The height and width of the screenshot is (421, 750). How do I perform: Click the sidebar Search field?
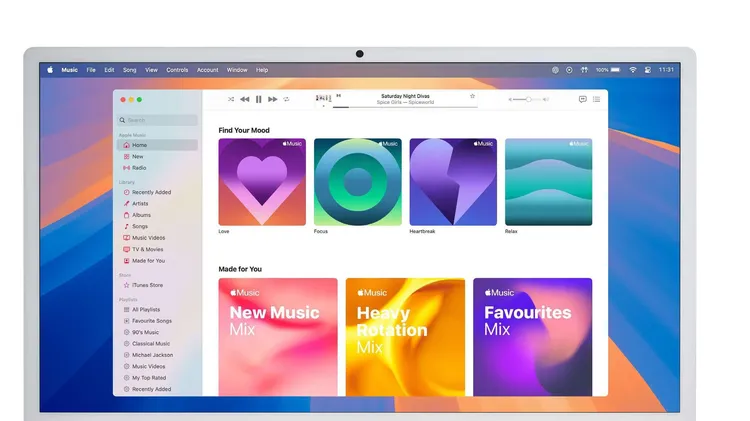[157, 120]
